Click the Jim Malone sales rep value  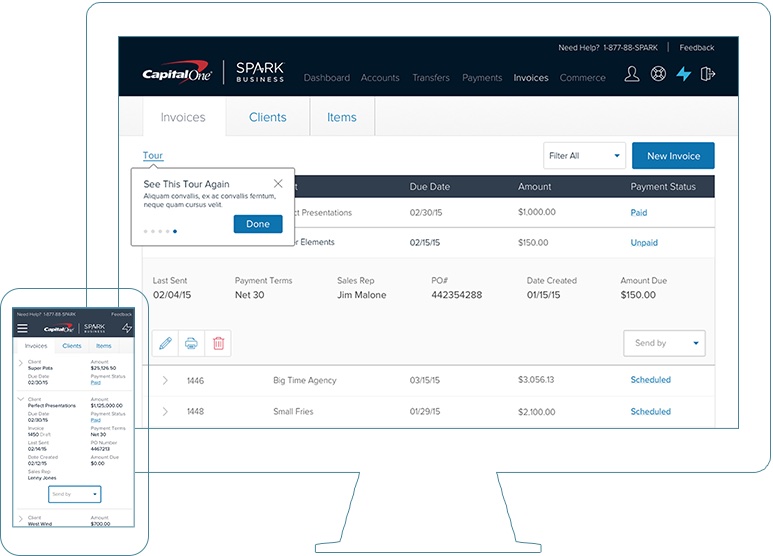(361, 295)
